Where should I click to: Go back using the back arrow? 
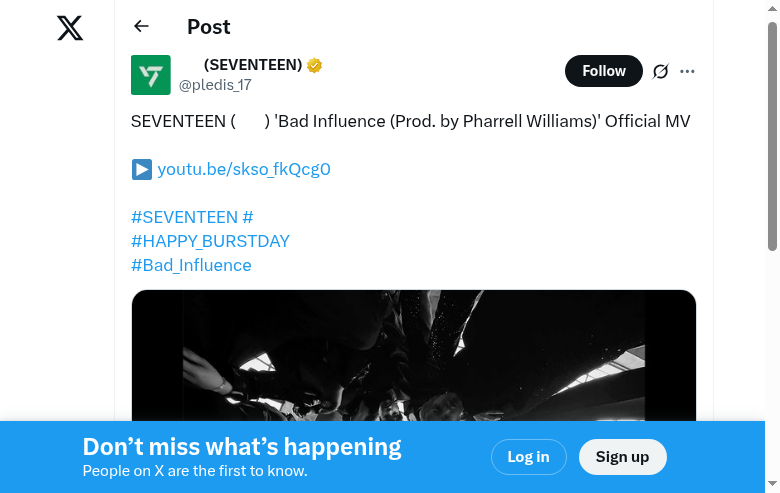[141, 27]
